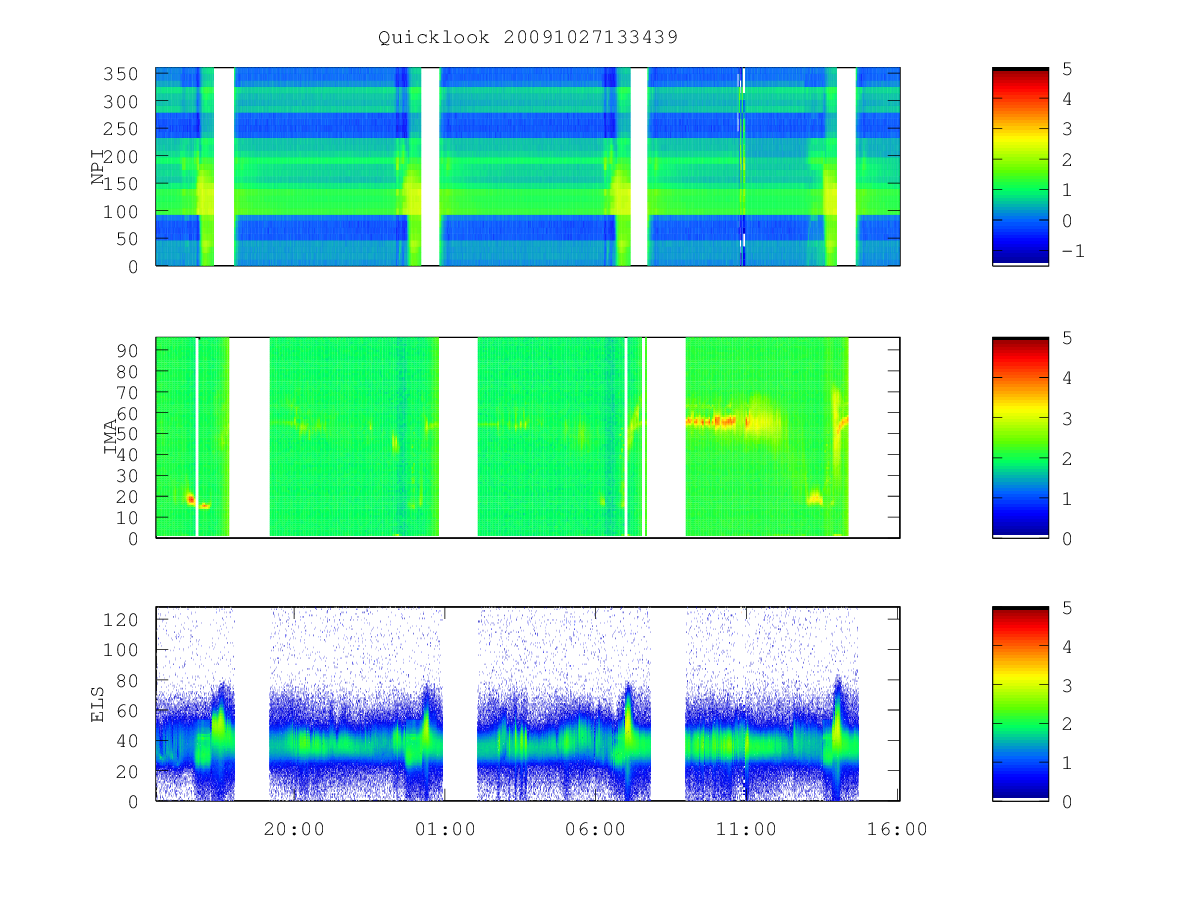Click the ELS colorbar in the bottom row
Image resolution: width=1200 pixels, height=900 pixels.
[x=1020, y=704]
